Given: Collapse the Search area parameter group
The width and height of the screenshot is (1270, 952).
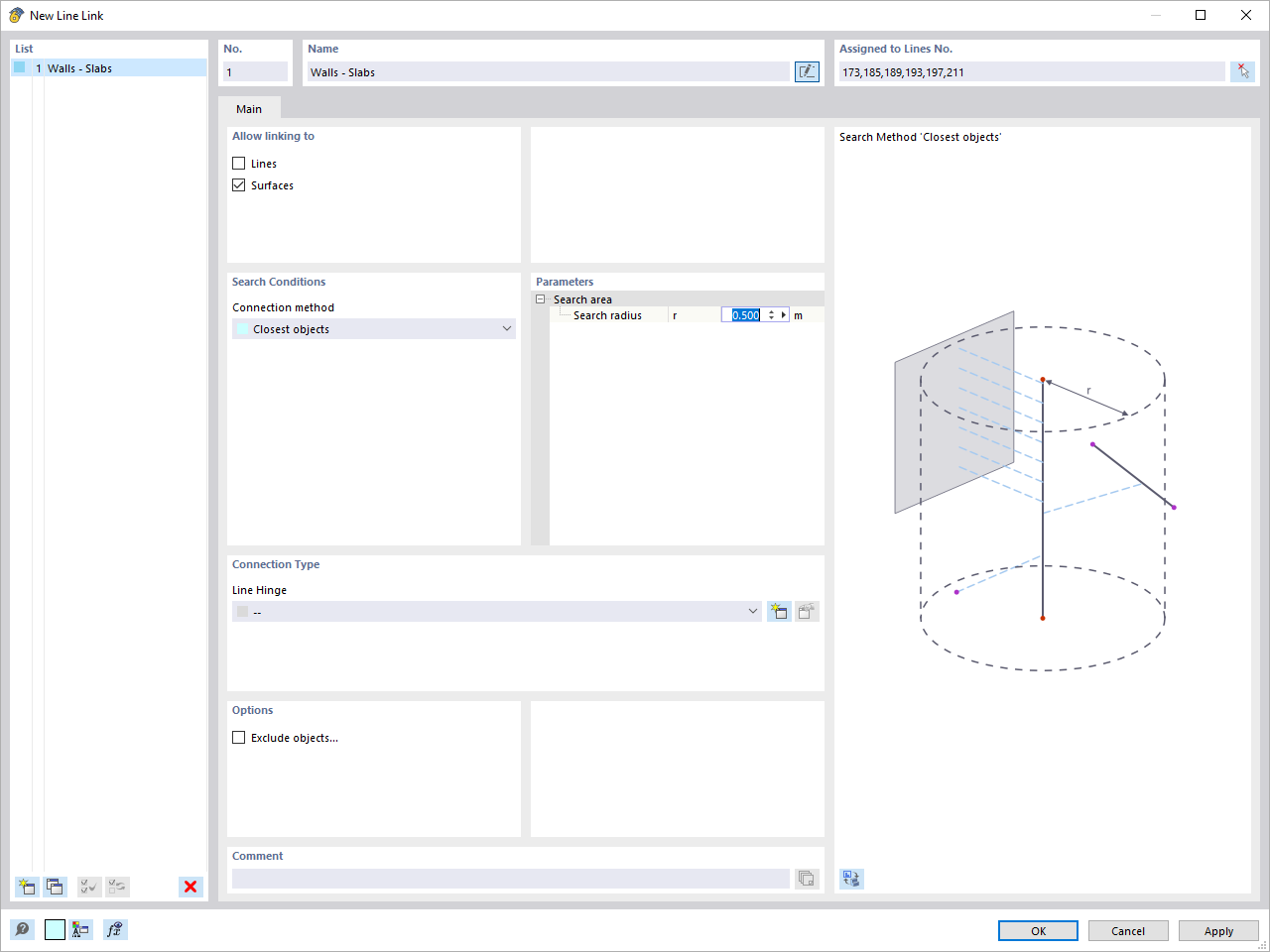Looking at the screenshot, I should pos(541,298).
